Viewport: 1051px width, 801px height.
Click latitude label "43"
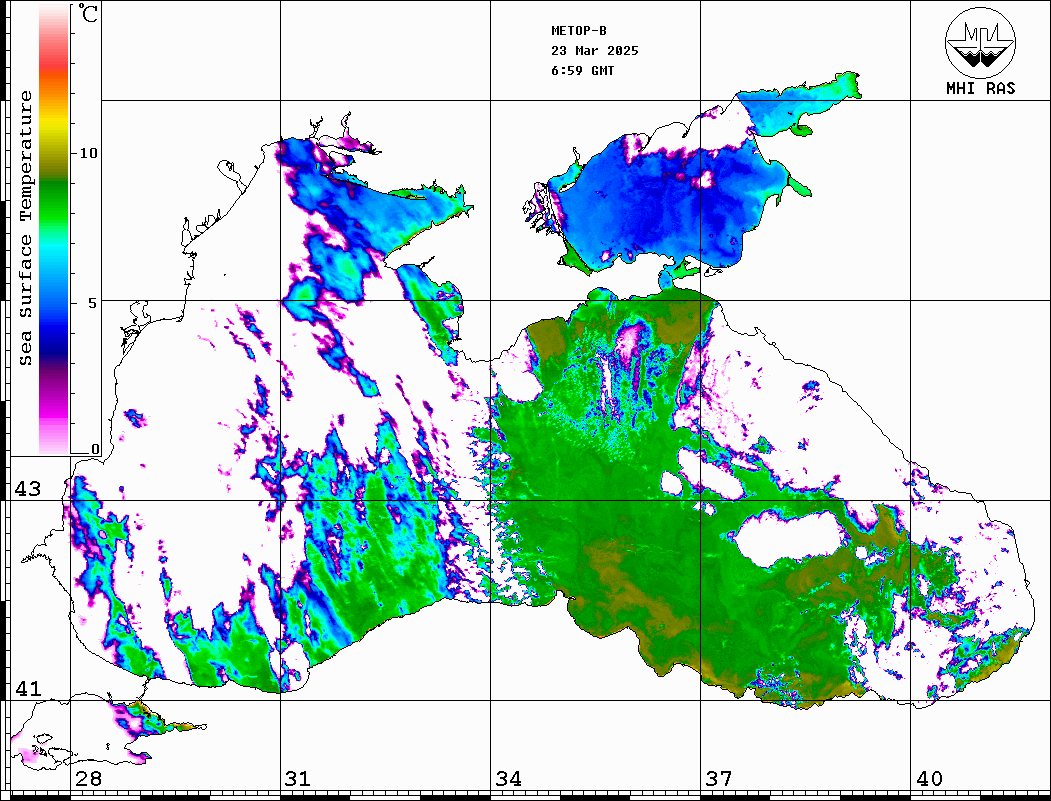28,489
